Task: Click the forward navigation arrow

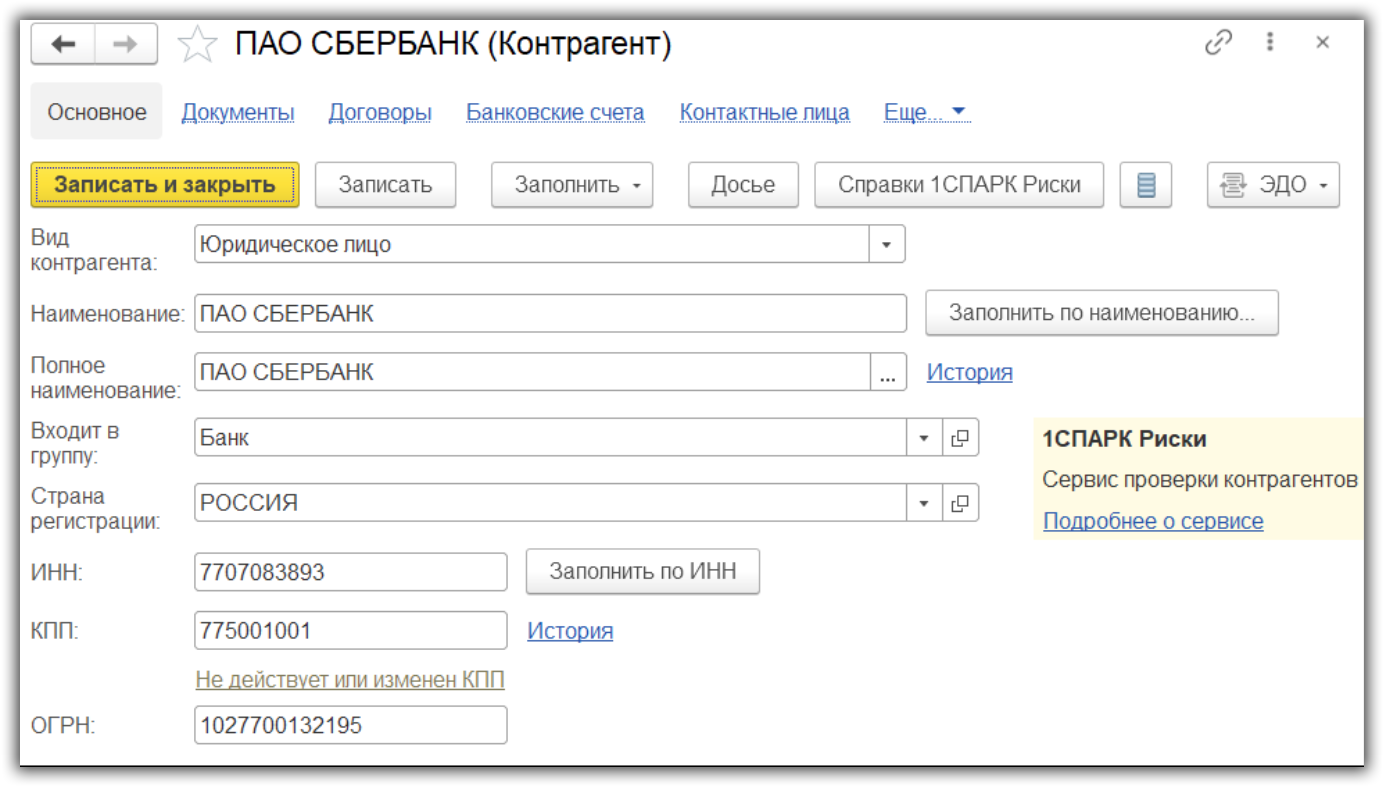Action: tap(126, 44)
